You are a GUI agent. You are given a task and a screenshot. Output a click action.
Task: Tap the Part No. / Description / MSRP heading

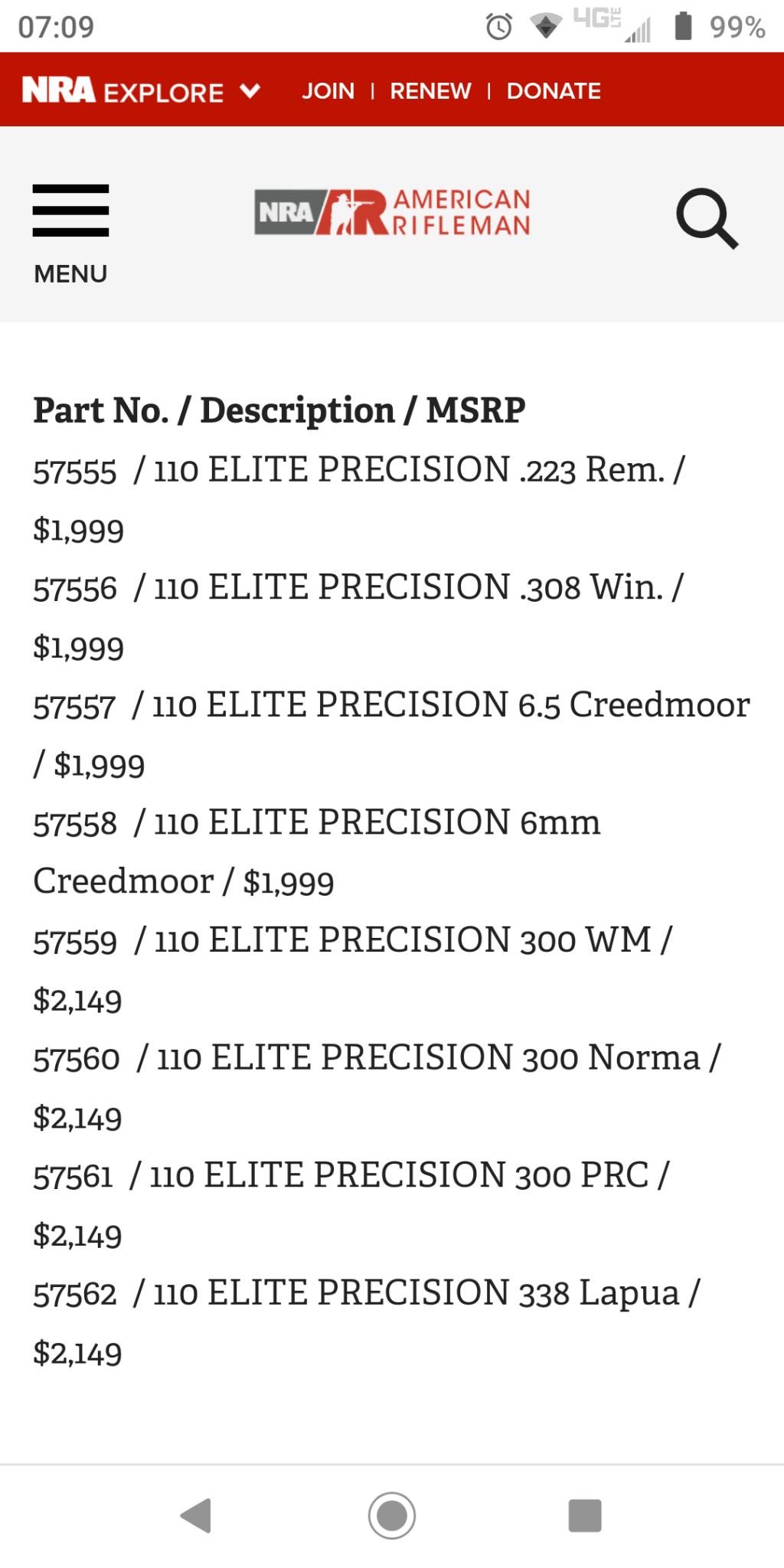tap(279, 410)
